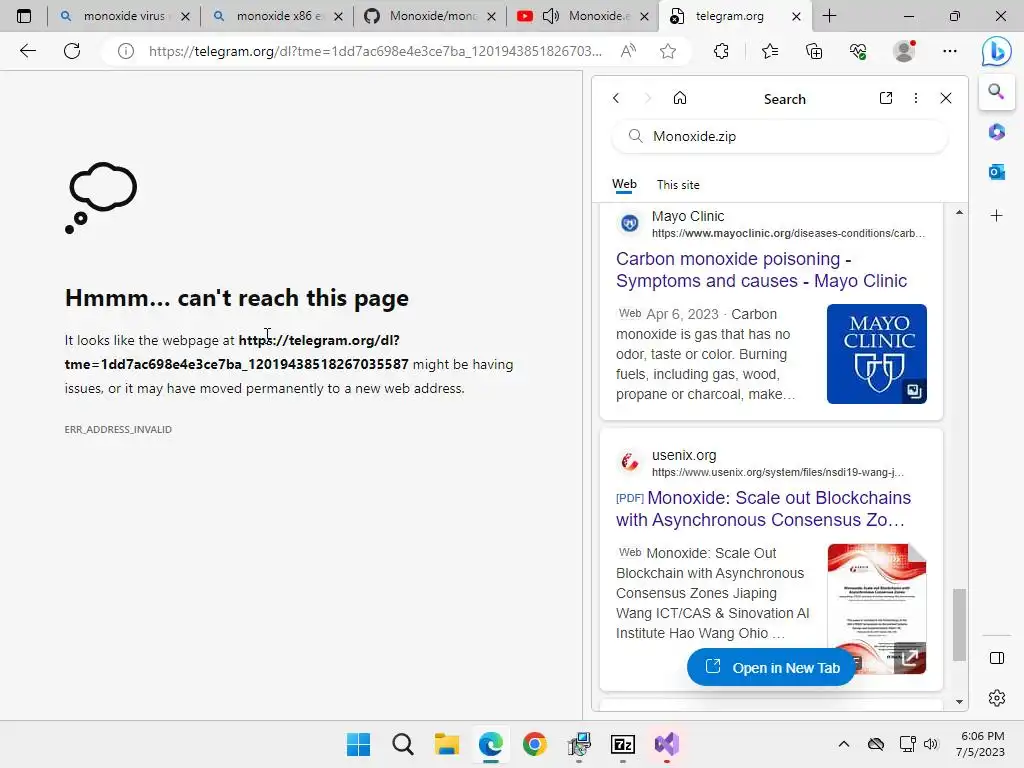Open Visual Studio from taskbar
Image resolution: width=1024 pixels, height=768 pixels.
pos(667,744)
